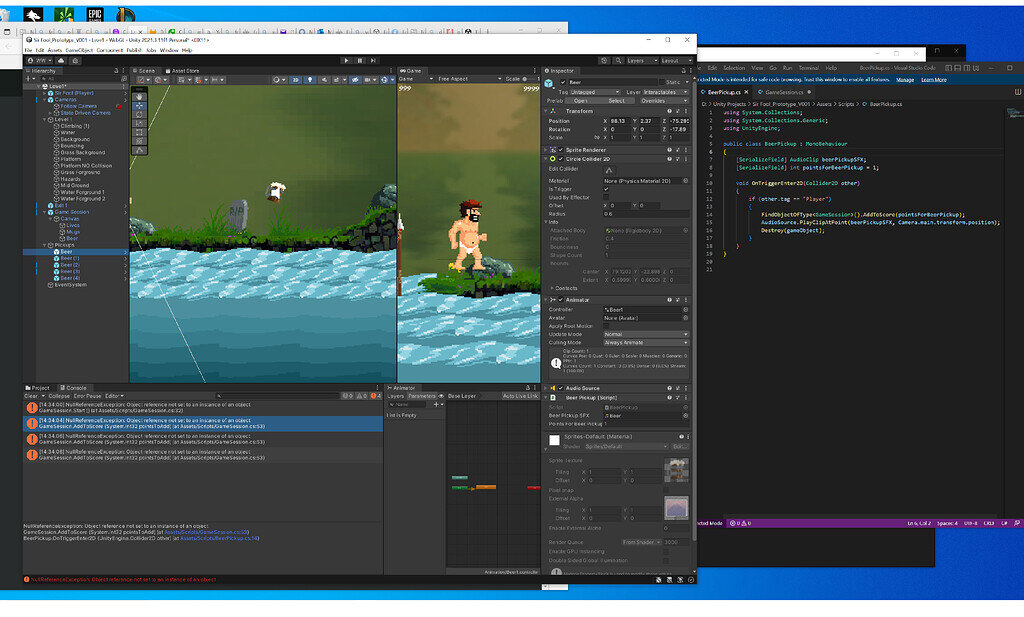1024x617 pixels.
Task: Click the Prefab Select button
Action: [x=616, y=100]
